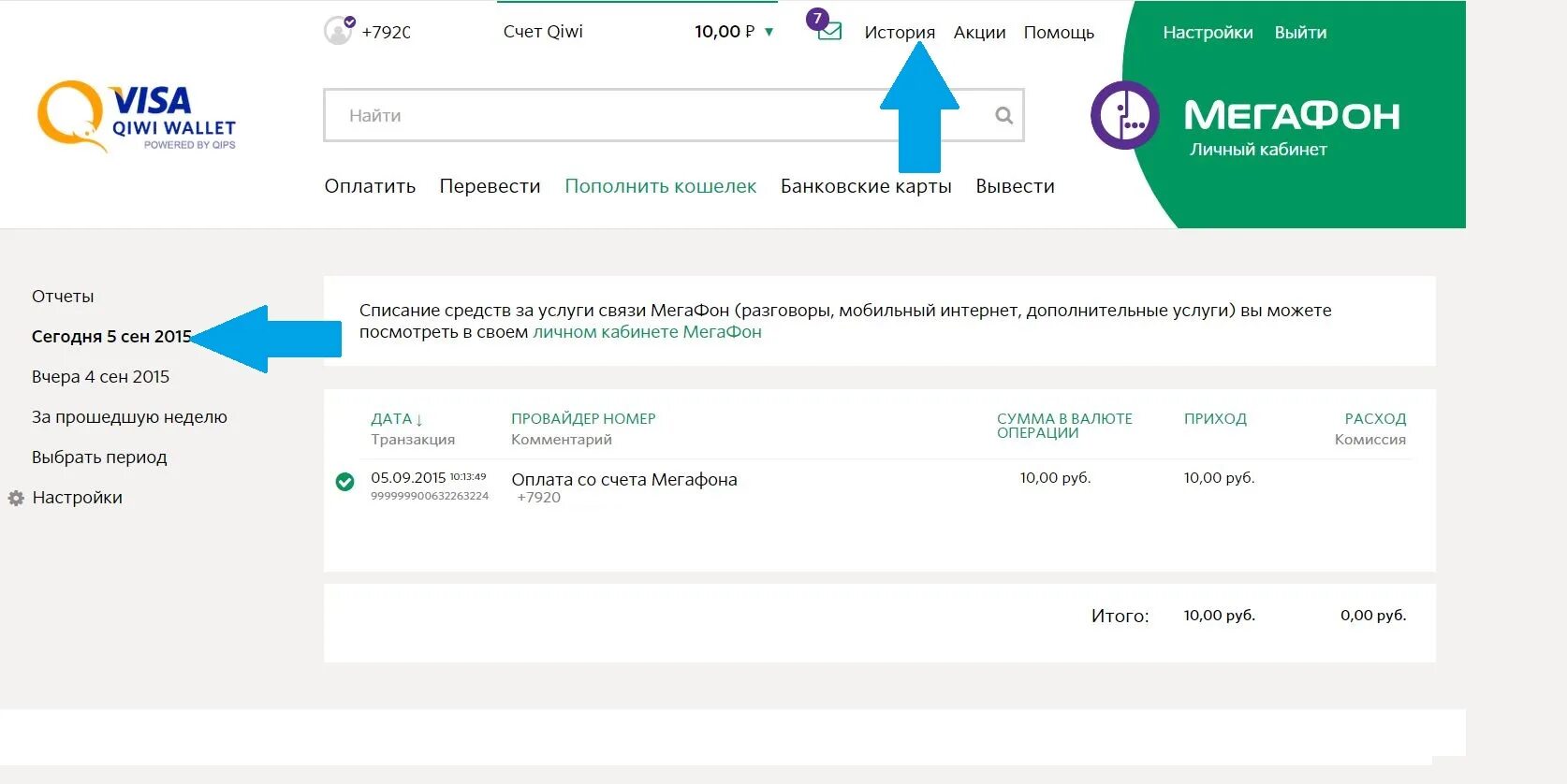Open the Акции menu item
1567x784 pixels.
coord(979,32)
